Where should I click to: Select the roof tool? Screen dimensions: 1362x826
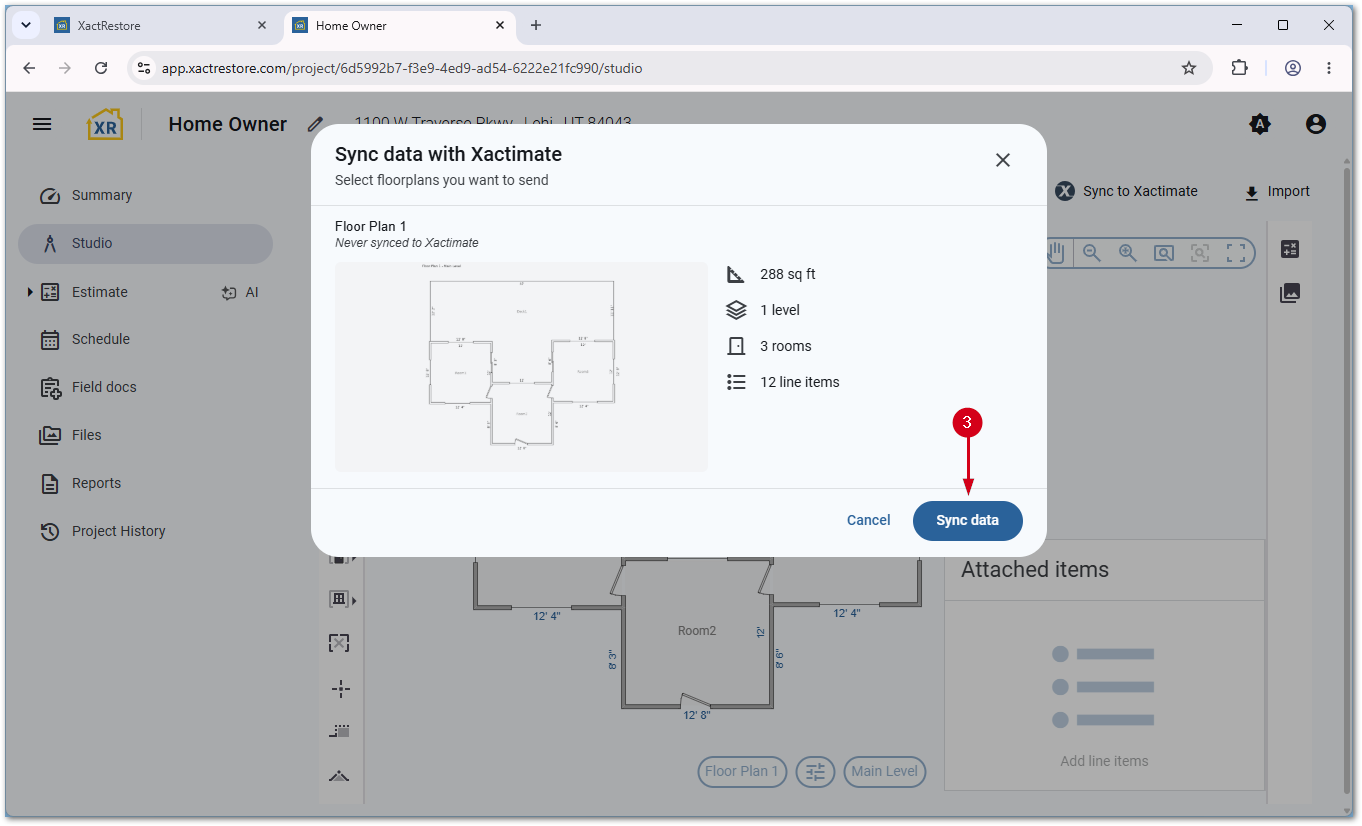(x=339, y=776)
